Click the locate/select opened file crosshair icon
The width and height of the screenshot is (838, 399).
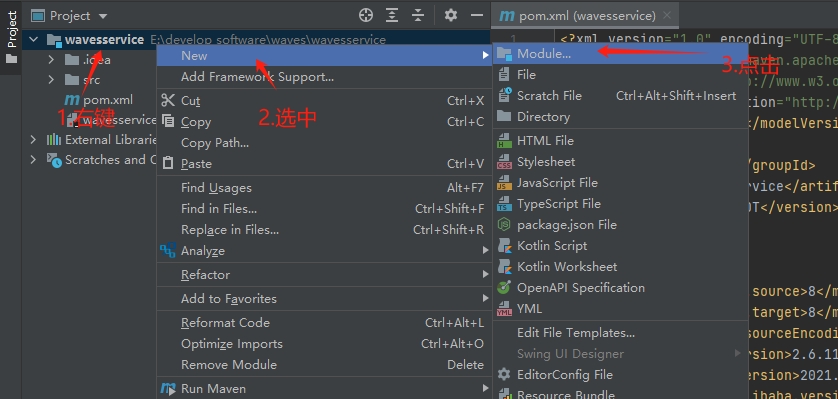366,15
